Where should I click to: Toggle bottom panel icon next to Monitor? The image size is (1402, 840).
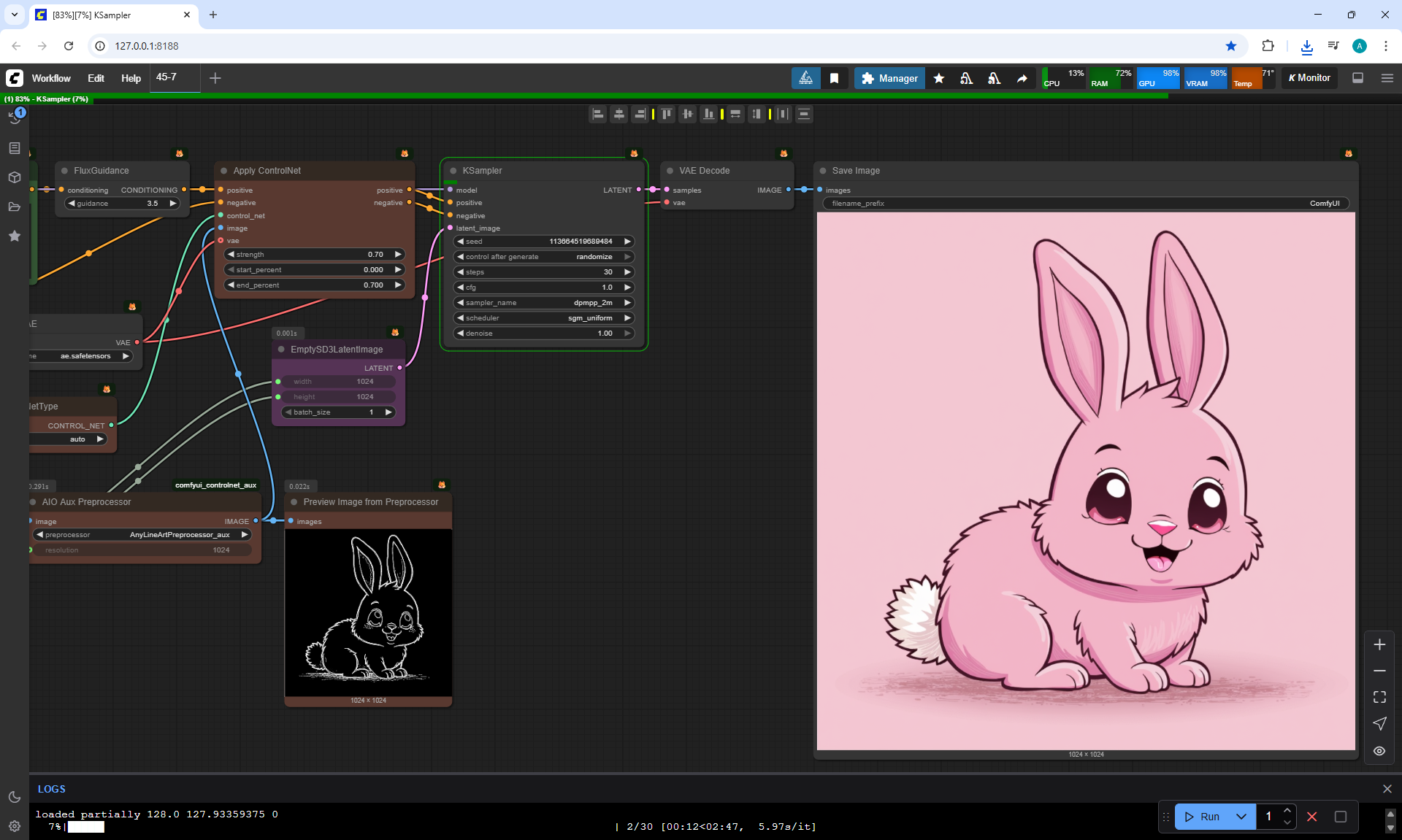pos(1357,78)
